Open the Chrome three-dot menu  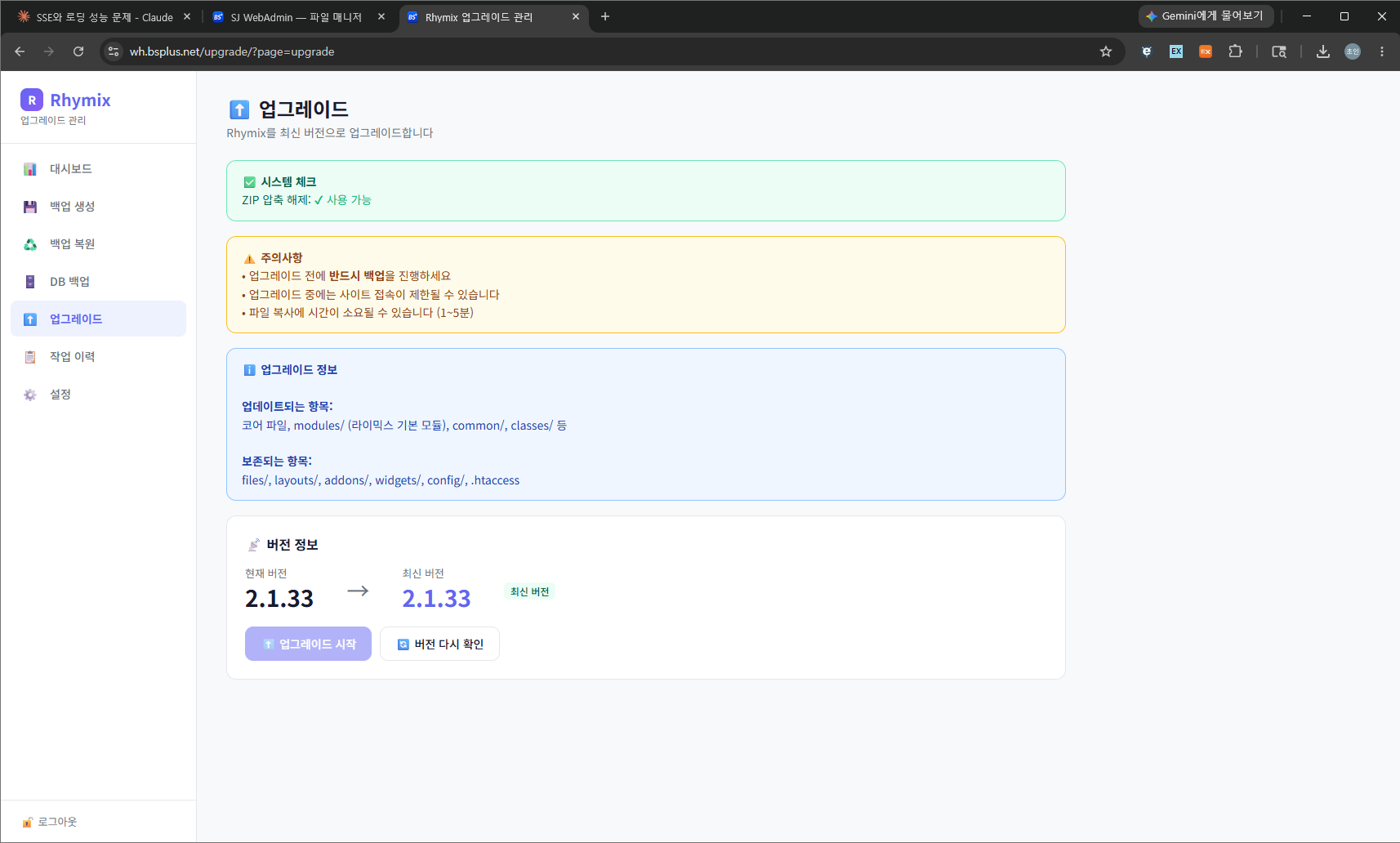(1382, 51)
